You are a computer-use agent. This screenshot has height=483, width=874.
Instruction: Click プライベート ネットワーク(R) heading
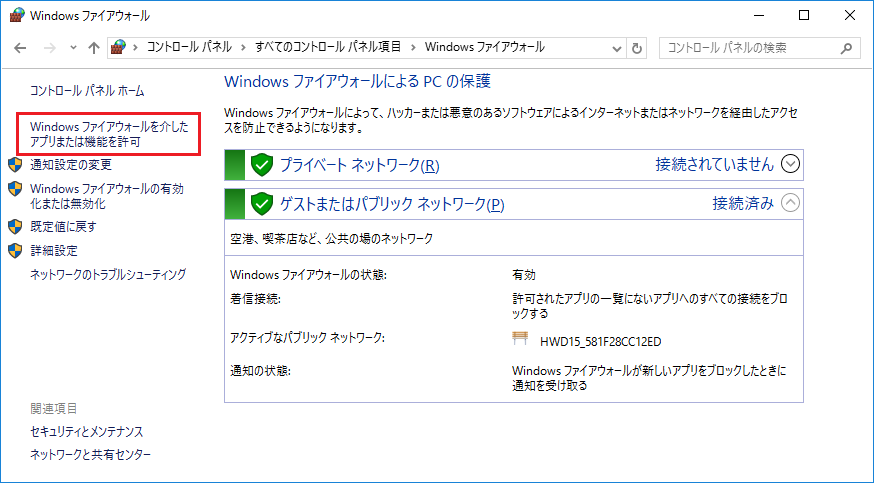click(360, 165)
